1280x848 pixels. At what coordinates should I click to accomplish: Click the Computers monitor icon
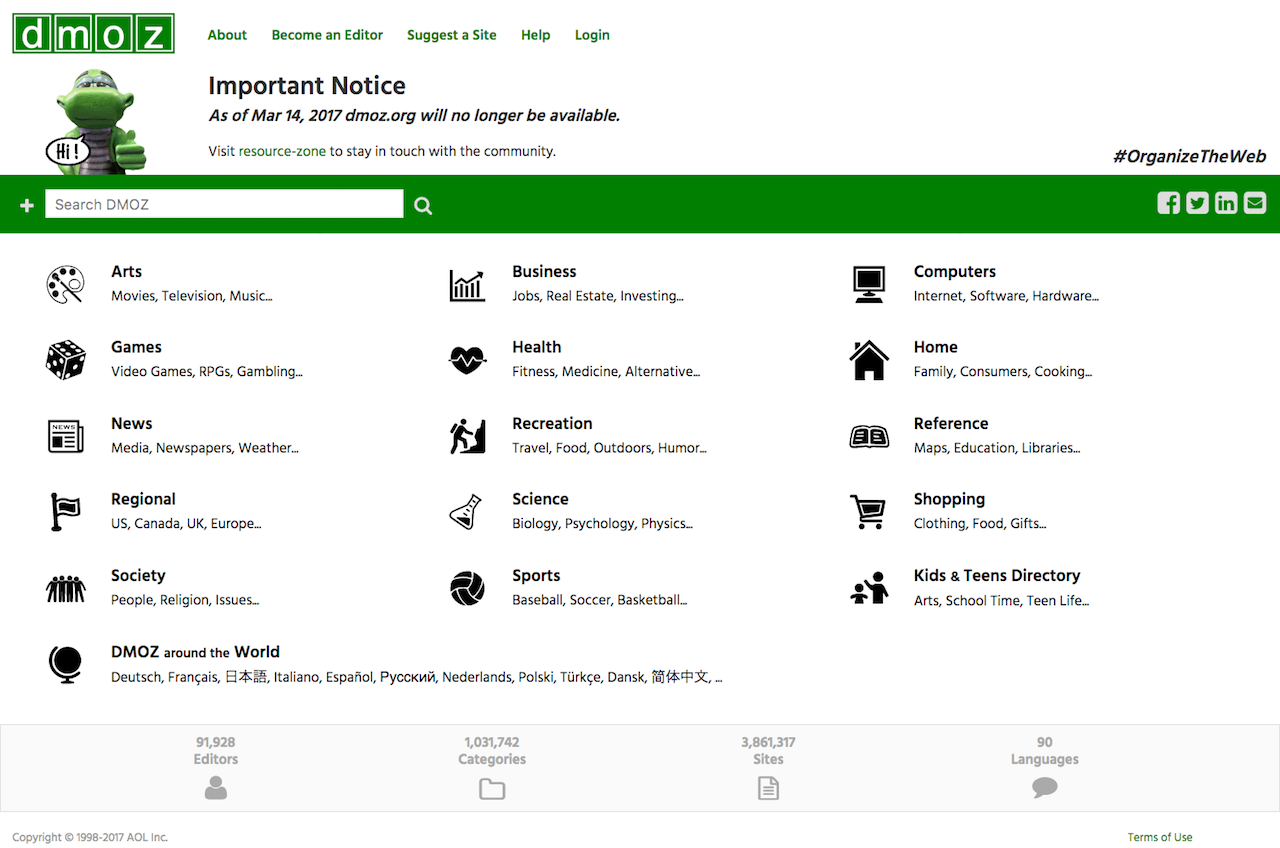tap(869, 284)
